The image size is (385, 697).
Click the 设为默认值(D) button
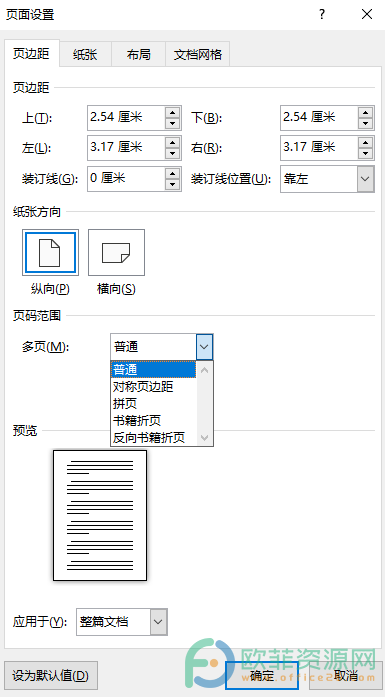[51, 676]
